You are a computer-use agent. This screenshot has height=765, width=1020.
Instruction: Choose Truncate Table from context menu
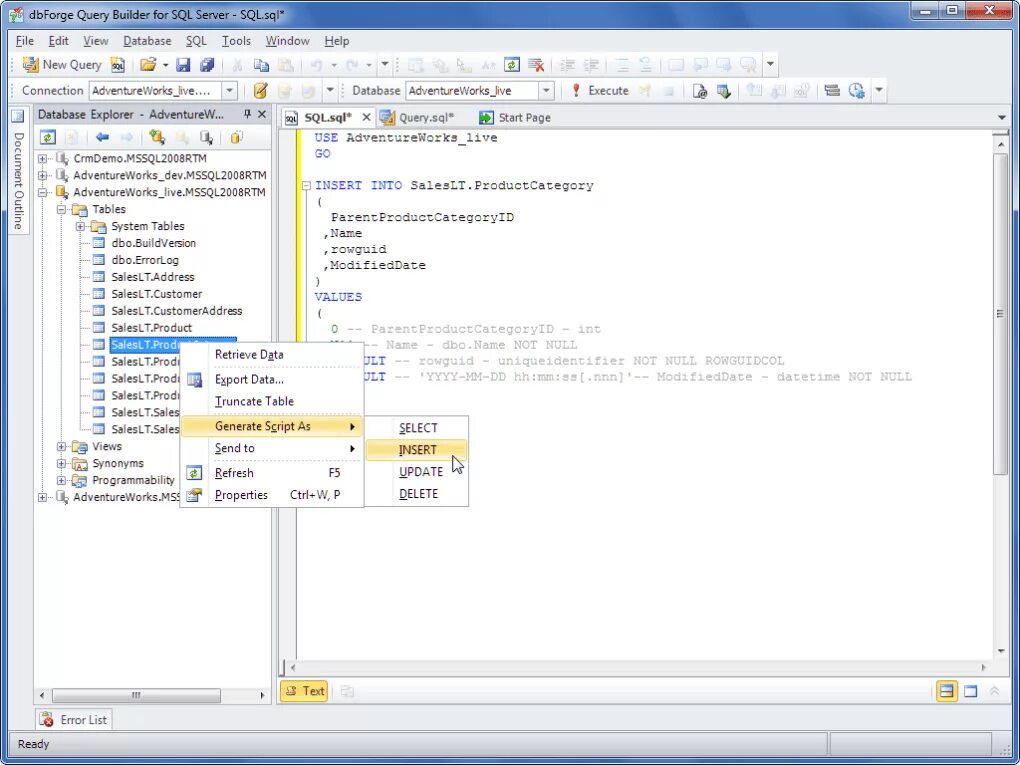271,401
